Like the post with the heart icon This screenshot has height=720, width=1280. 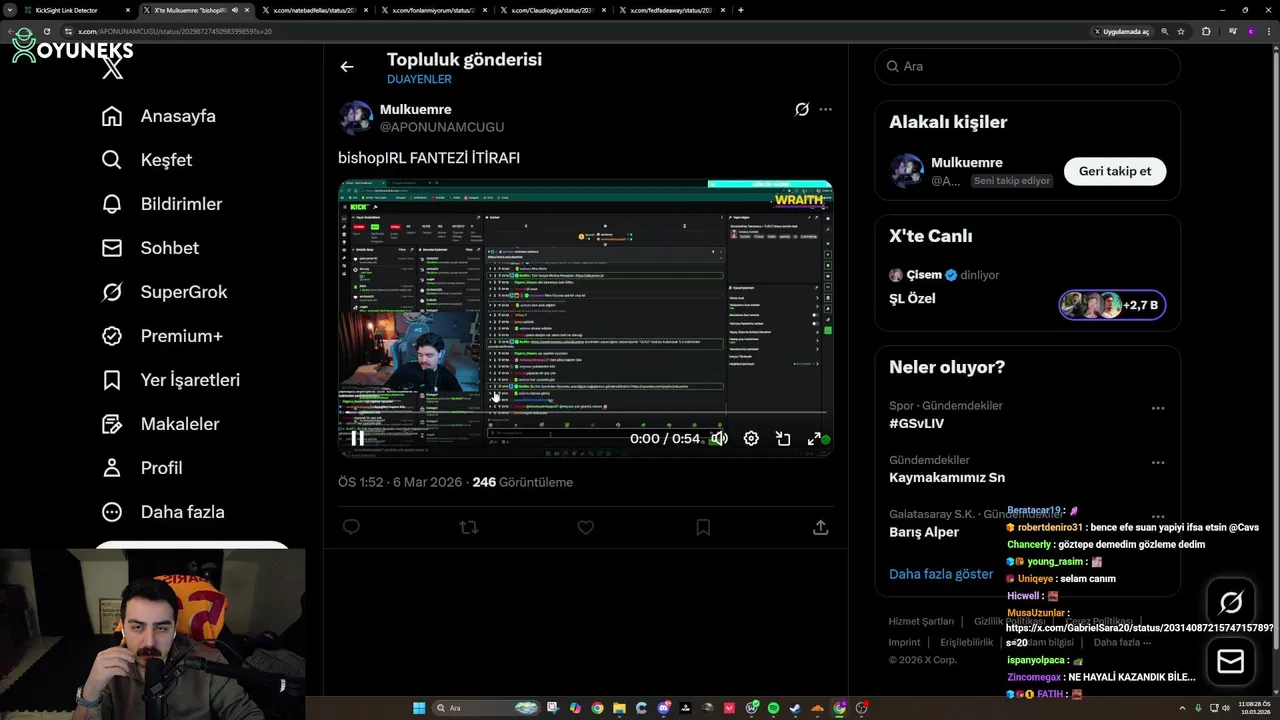coord(586,527)
